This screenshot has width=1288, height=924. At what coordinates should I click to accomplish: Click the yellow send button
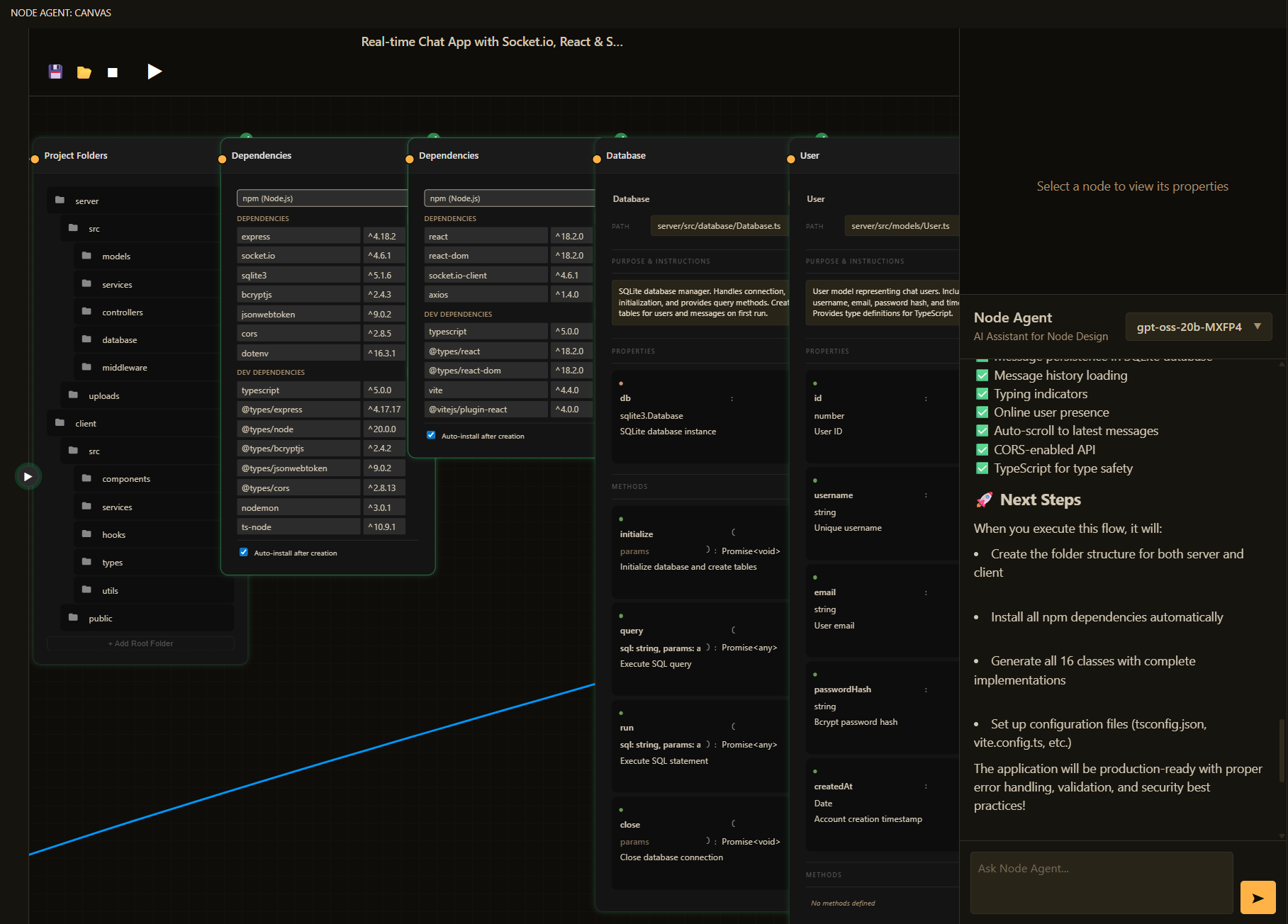[x=1258, y=897]
